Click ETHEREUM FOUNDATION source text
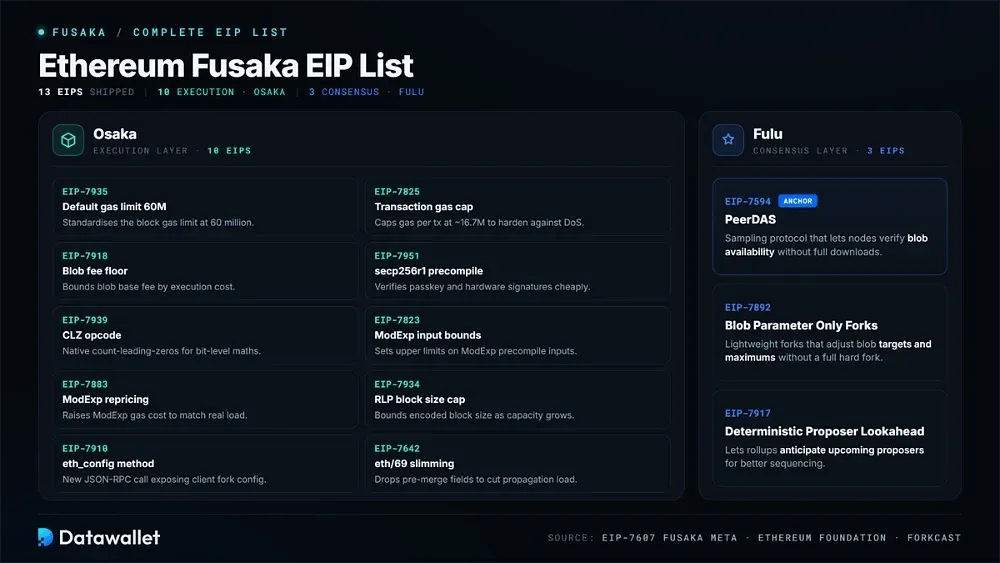1000x563 pixels. pos(822,538)
